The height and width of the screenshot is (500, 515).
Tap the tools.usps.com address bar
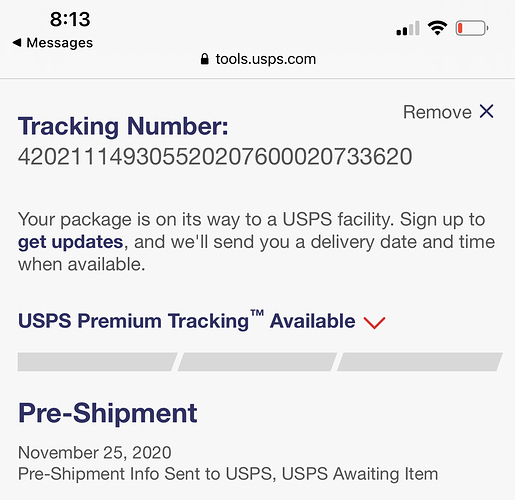[258, 59]
